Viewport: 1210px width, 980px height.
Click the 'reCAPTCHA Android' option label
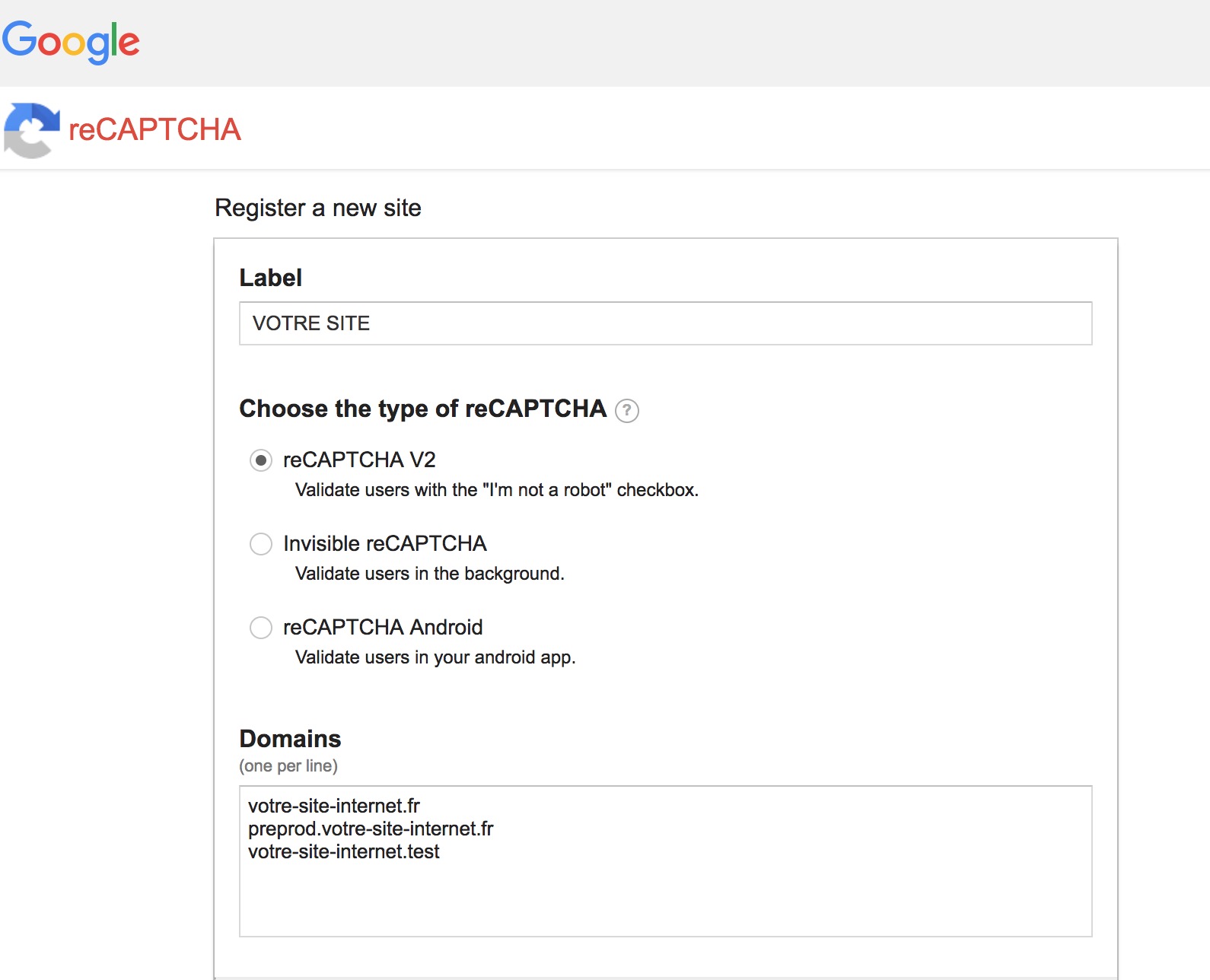click(383, 627)
